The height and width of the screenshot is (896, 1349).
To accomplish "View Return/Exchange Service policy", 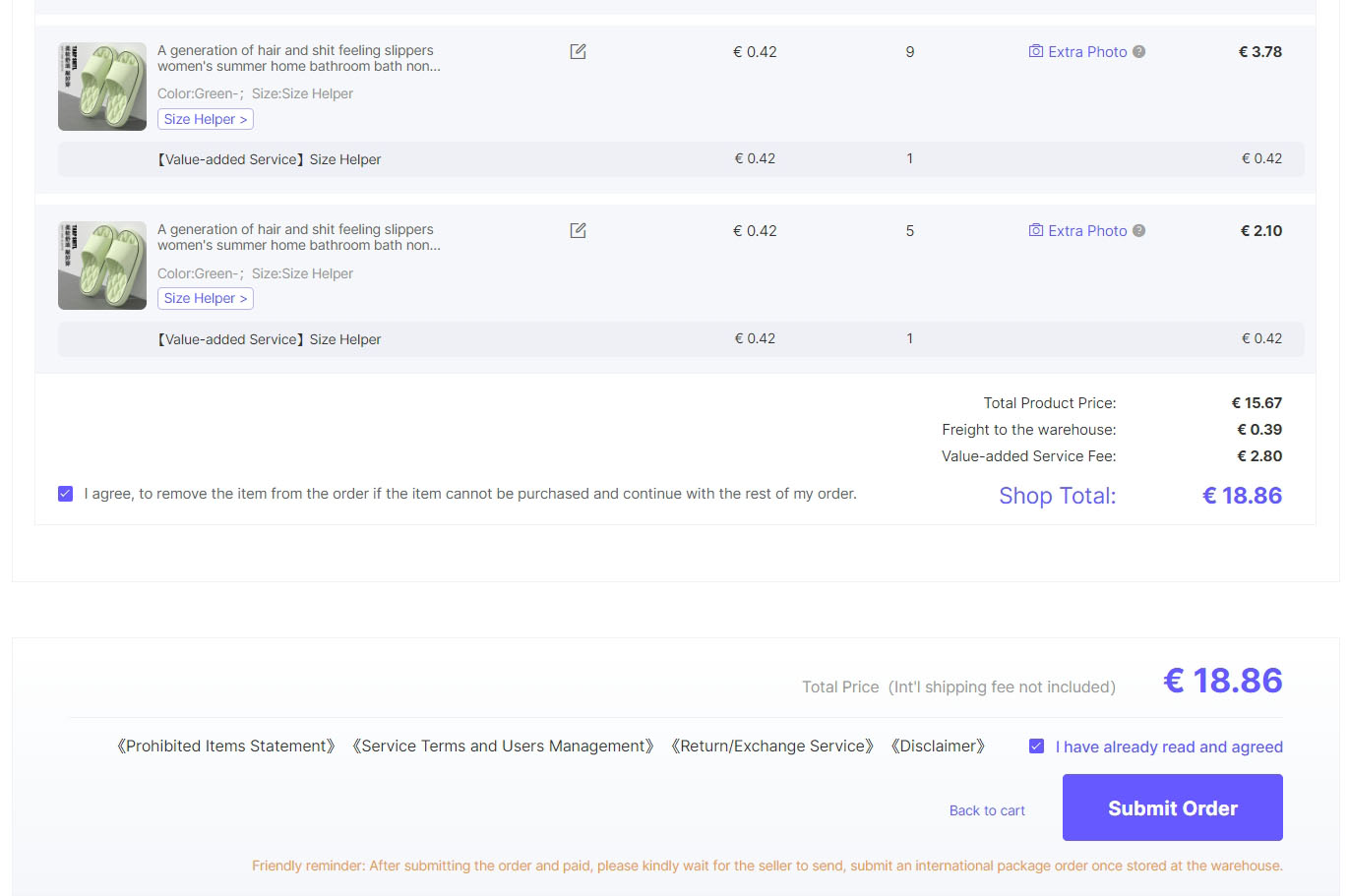I will click(x=772, y=746).
